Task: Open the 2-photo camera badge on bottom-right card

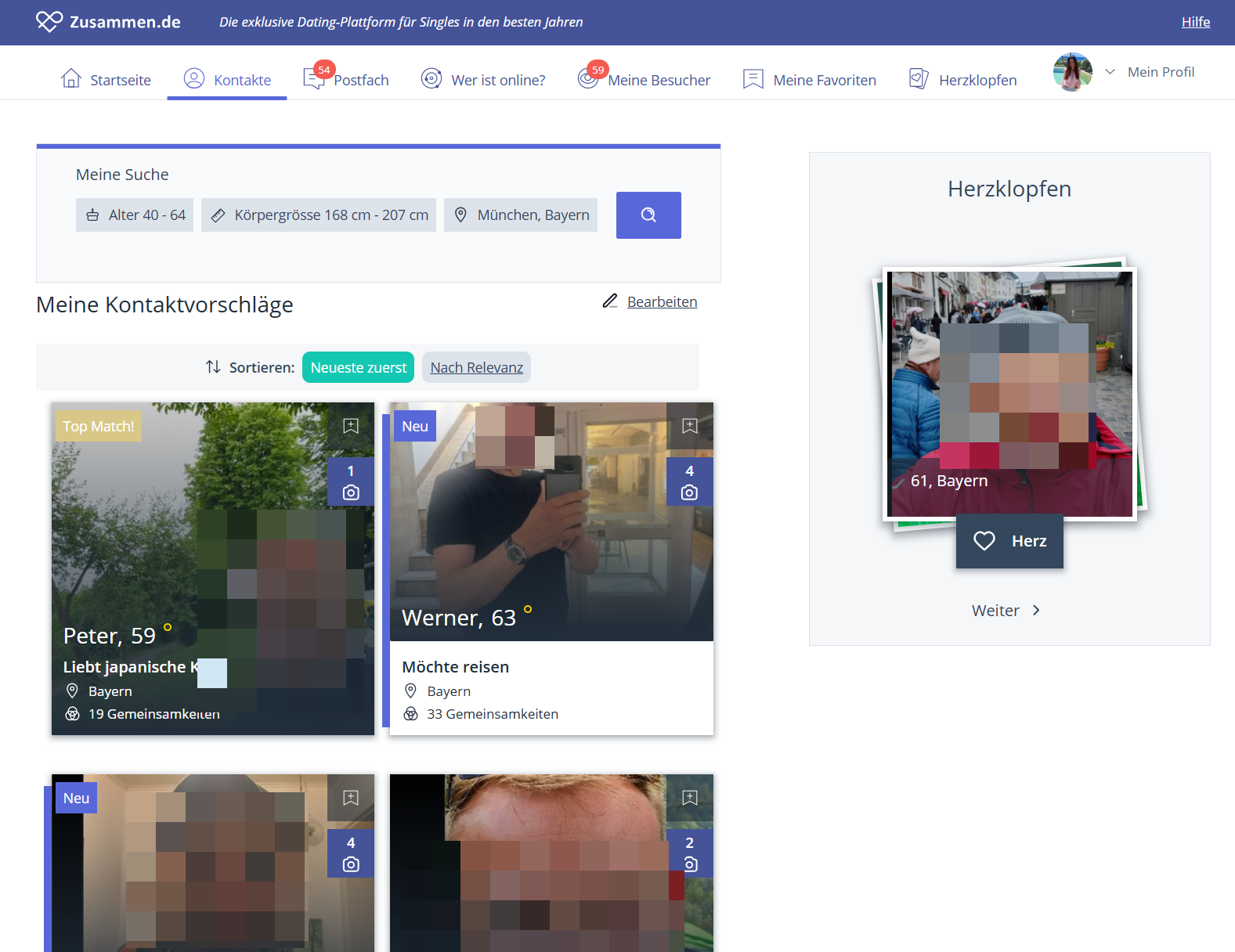Action: pyautogui.click(x=690, y=853)
